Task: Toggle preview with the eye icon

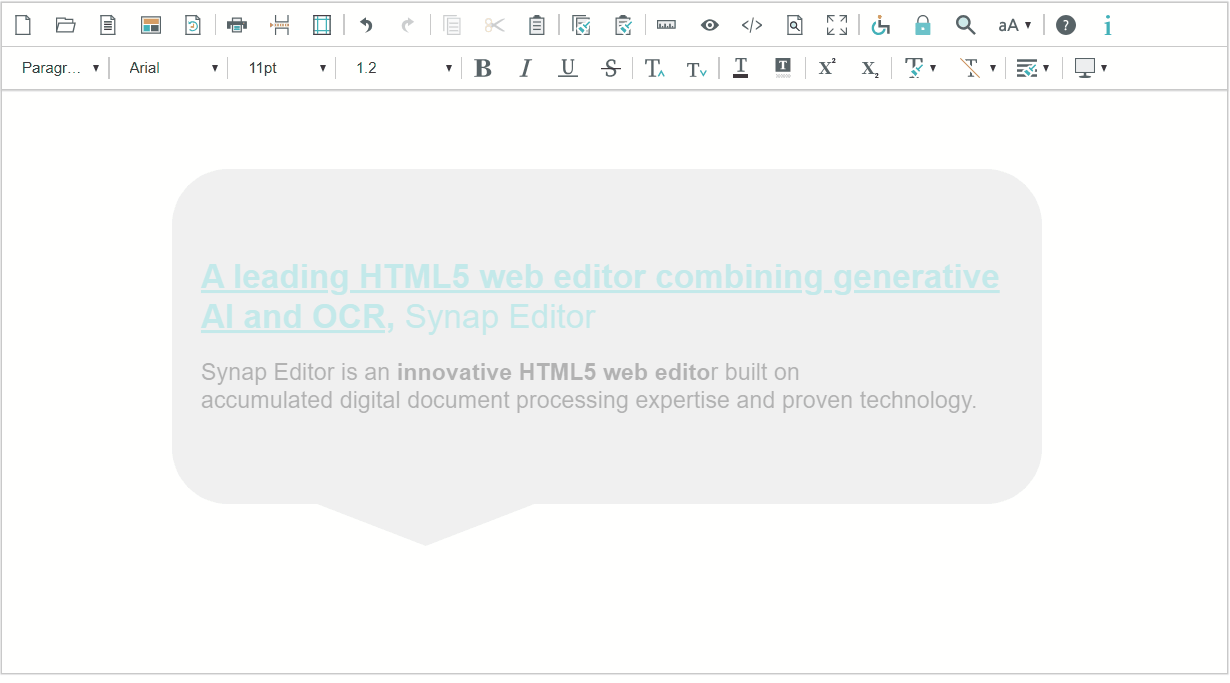Action: point(710,25)
